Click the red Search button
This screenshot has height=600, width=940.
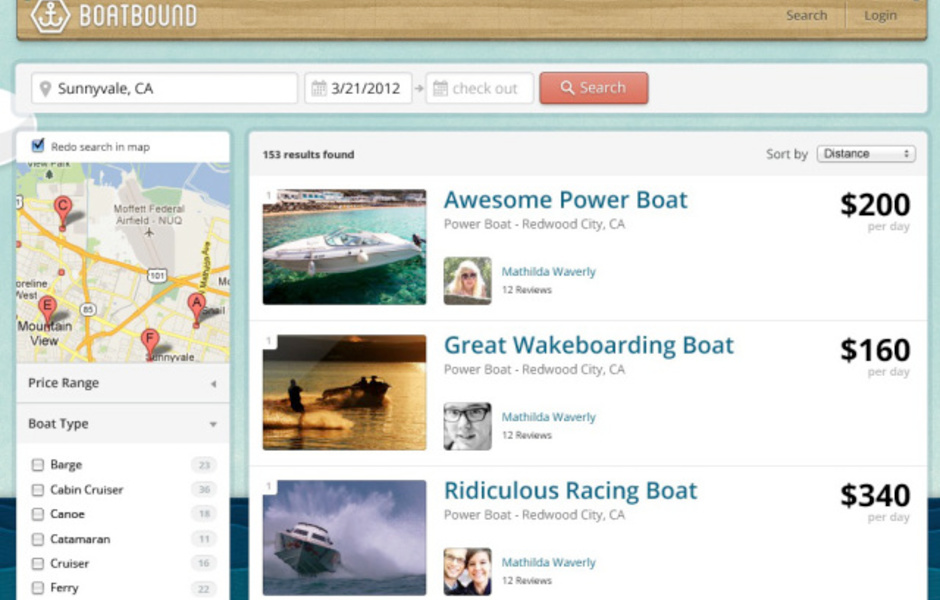click(x=593, y=88)
